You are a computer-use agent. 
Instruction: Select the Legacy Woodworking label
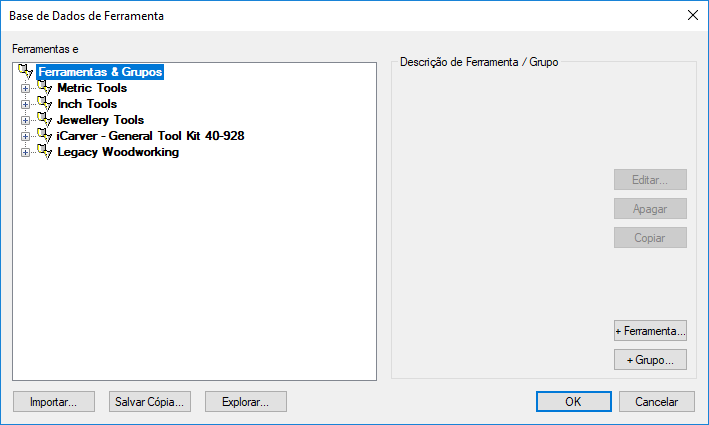coord(118,152)
